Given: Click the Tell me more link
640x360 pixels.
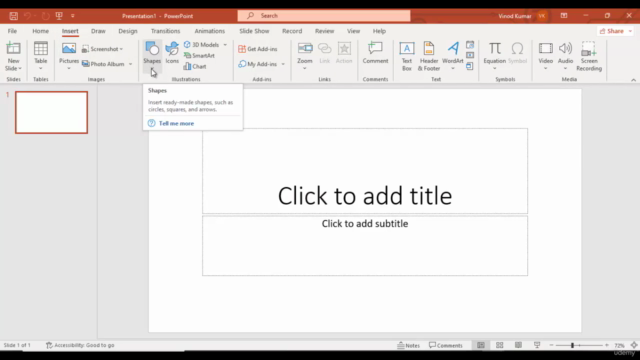Looking at the screenshot, I should point(176,123).
